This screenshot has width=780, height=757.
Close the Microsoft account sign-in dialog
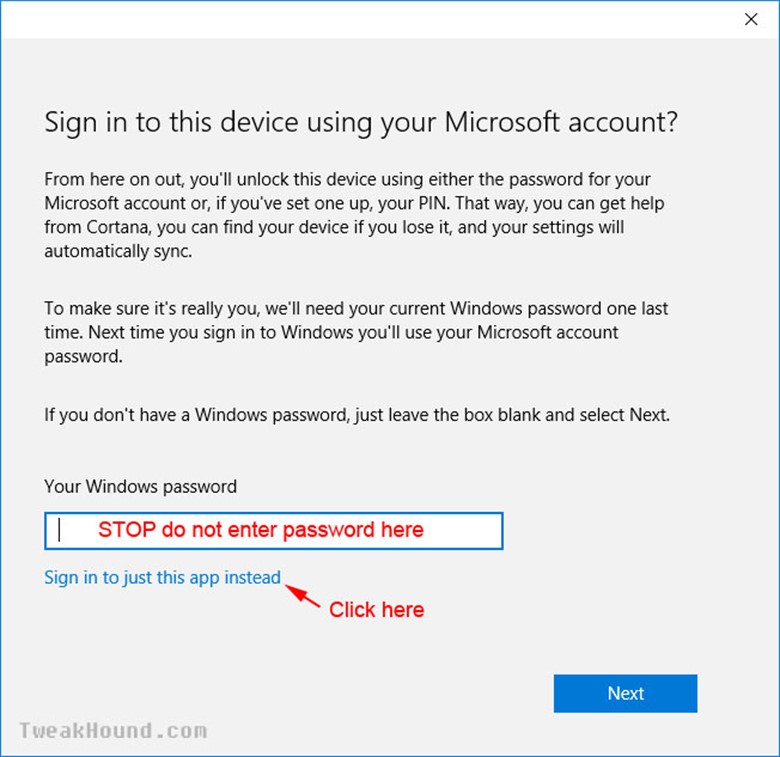pos(751,19)
